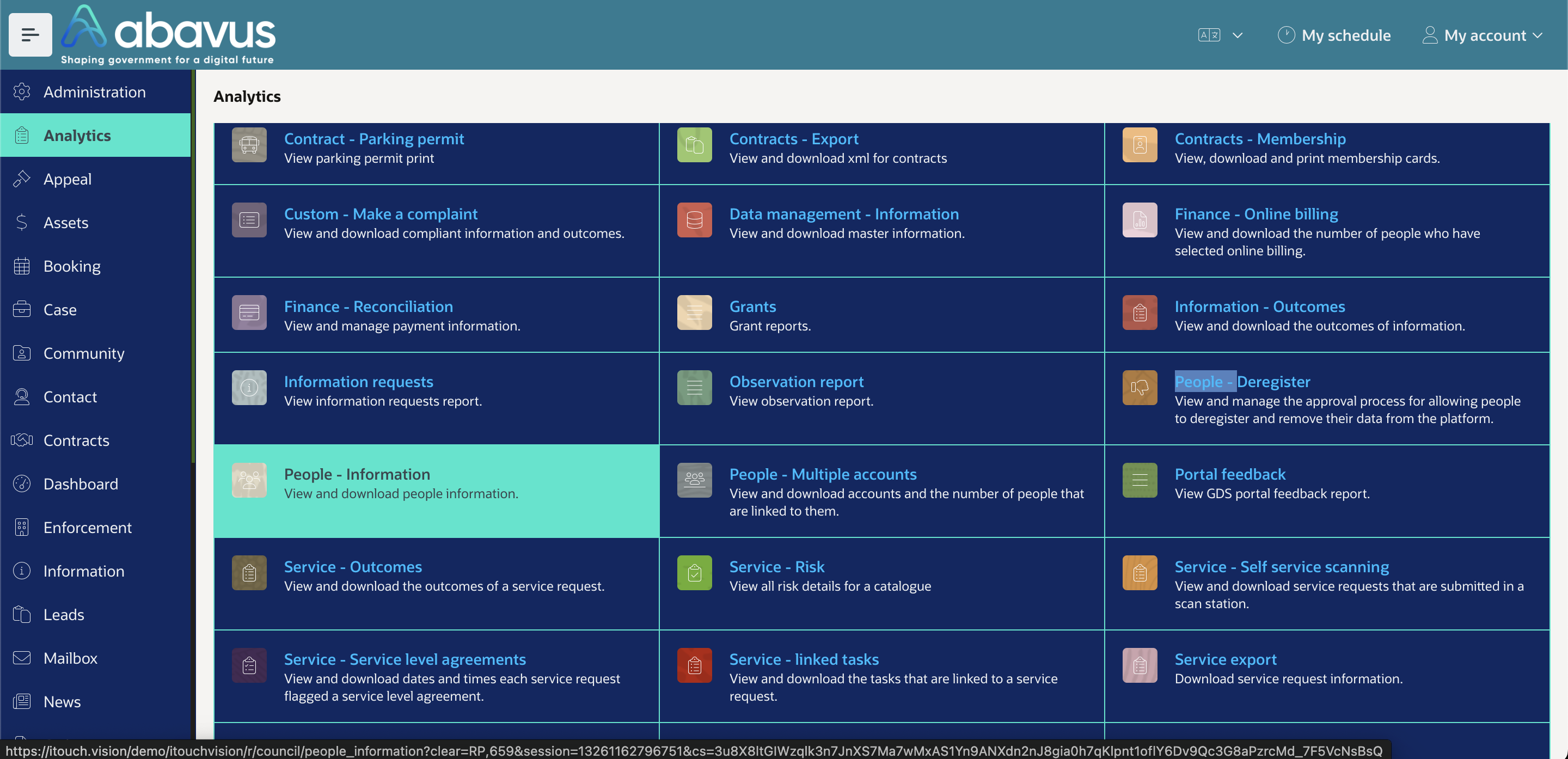Viewport: 1568px width, 759px height.
Task: Open Contact sidebar item
Action: click(x=96, y=396)
